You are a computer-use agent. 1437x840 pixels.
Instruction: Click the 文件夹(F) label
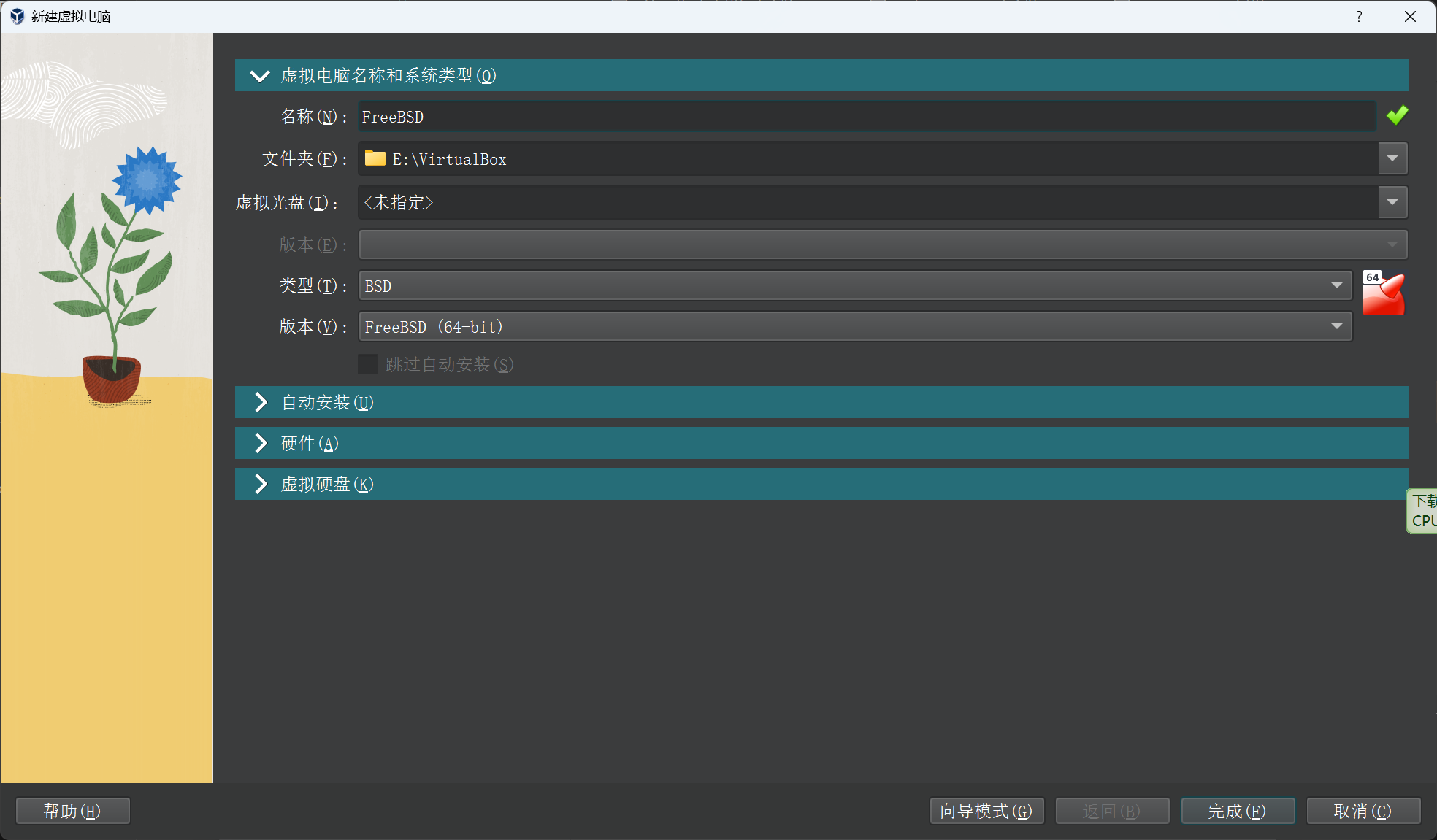[304, 159]
